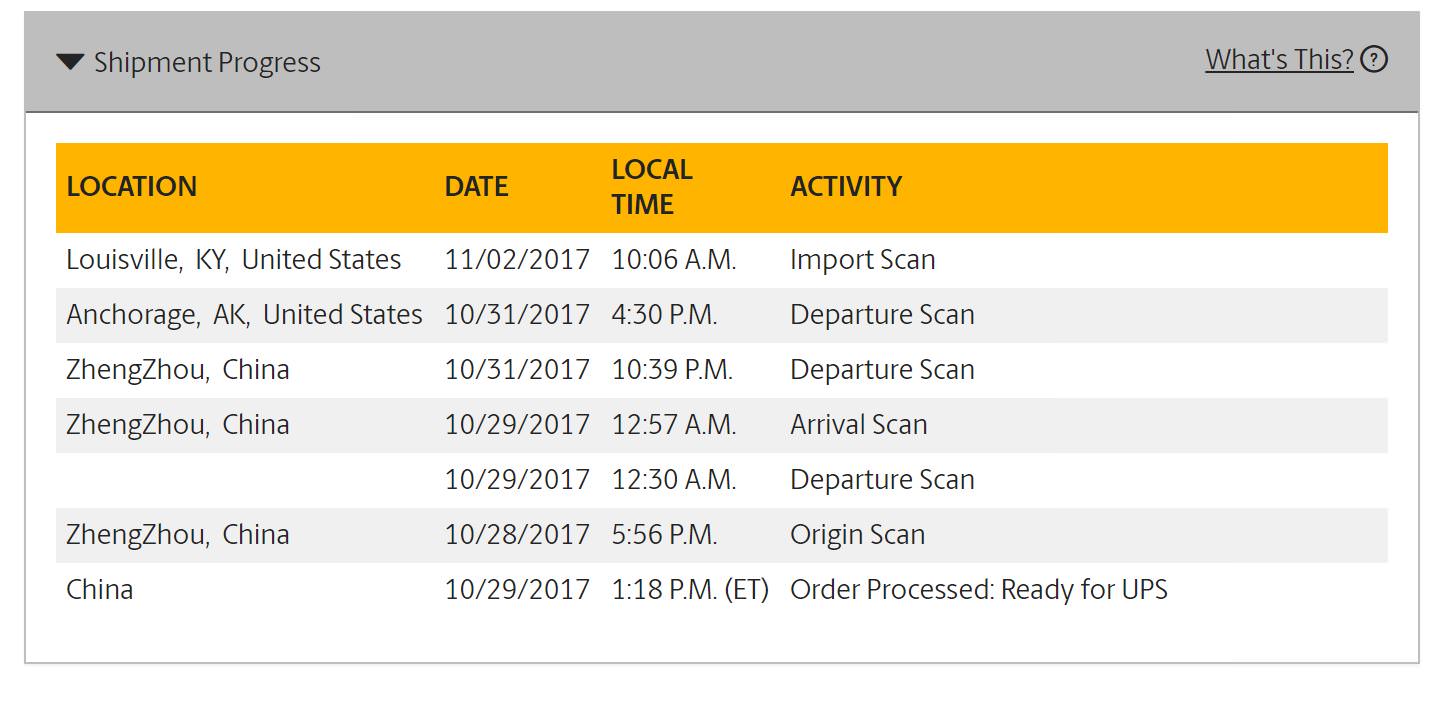Click the Arrival Scan activity entry
This screenshot has width=1432, height=704.
tap(858, 425)
